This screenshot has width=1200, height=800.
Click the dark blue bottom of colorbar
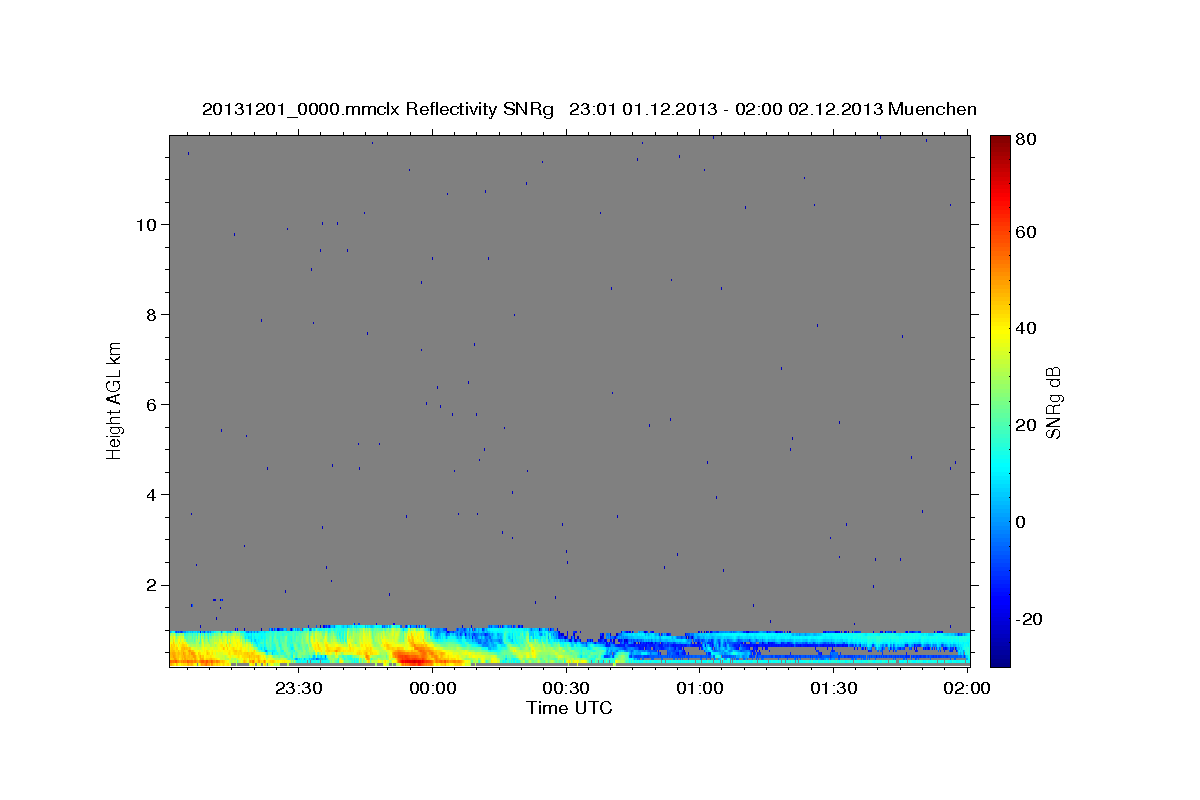[999, 655]
